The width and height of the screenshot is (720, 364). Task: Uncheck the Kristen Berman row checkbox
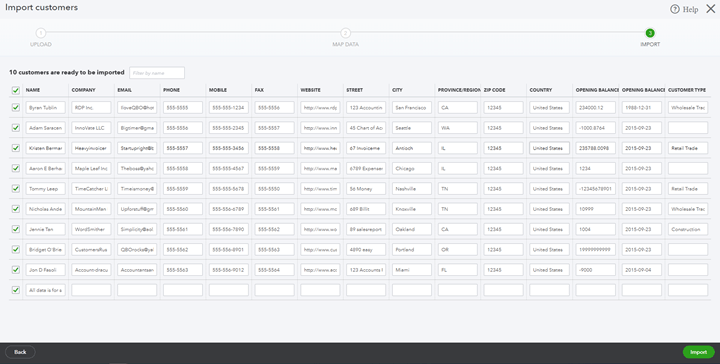pos(16,148)
